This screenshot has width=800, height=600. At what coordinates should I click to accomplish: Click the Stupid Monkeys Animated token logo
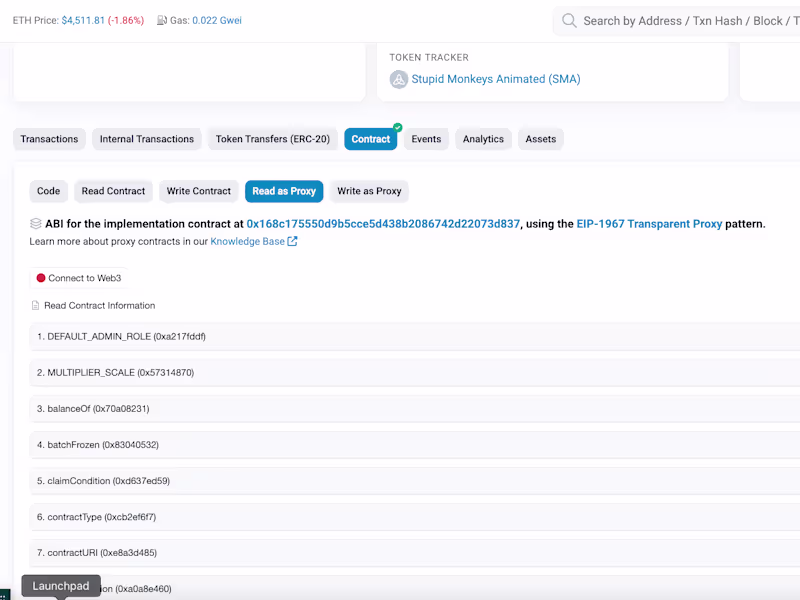point(398,80)
